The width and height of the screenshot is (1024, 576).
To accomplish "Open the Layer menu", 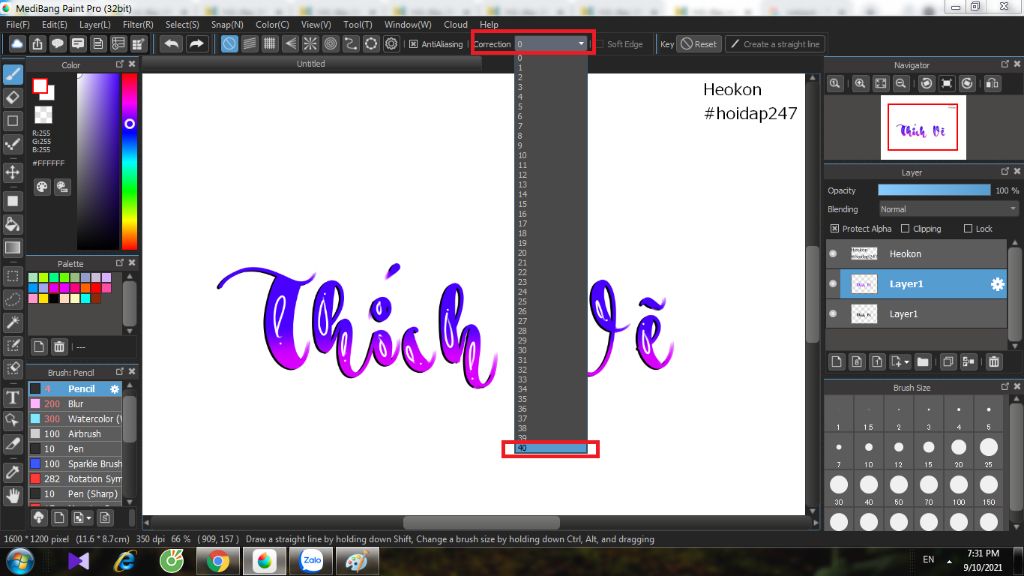I will [x=95, y=24].
